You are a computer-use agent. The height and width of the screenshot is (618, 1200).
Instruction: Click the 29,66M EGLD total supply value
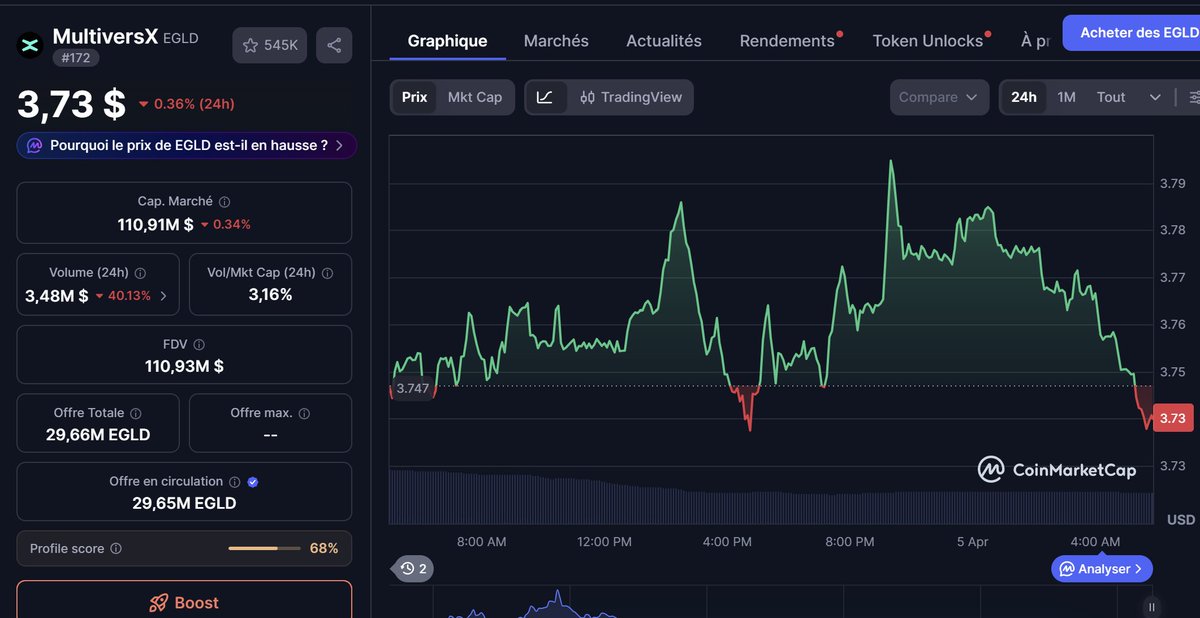(98, 435)
